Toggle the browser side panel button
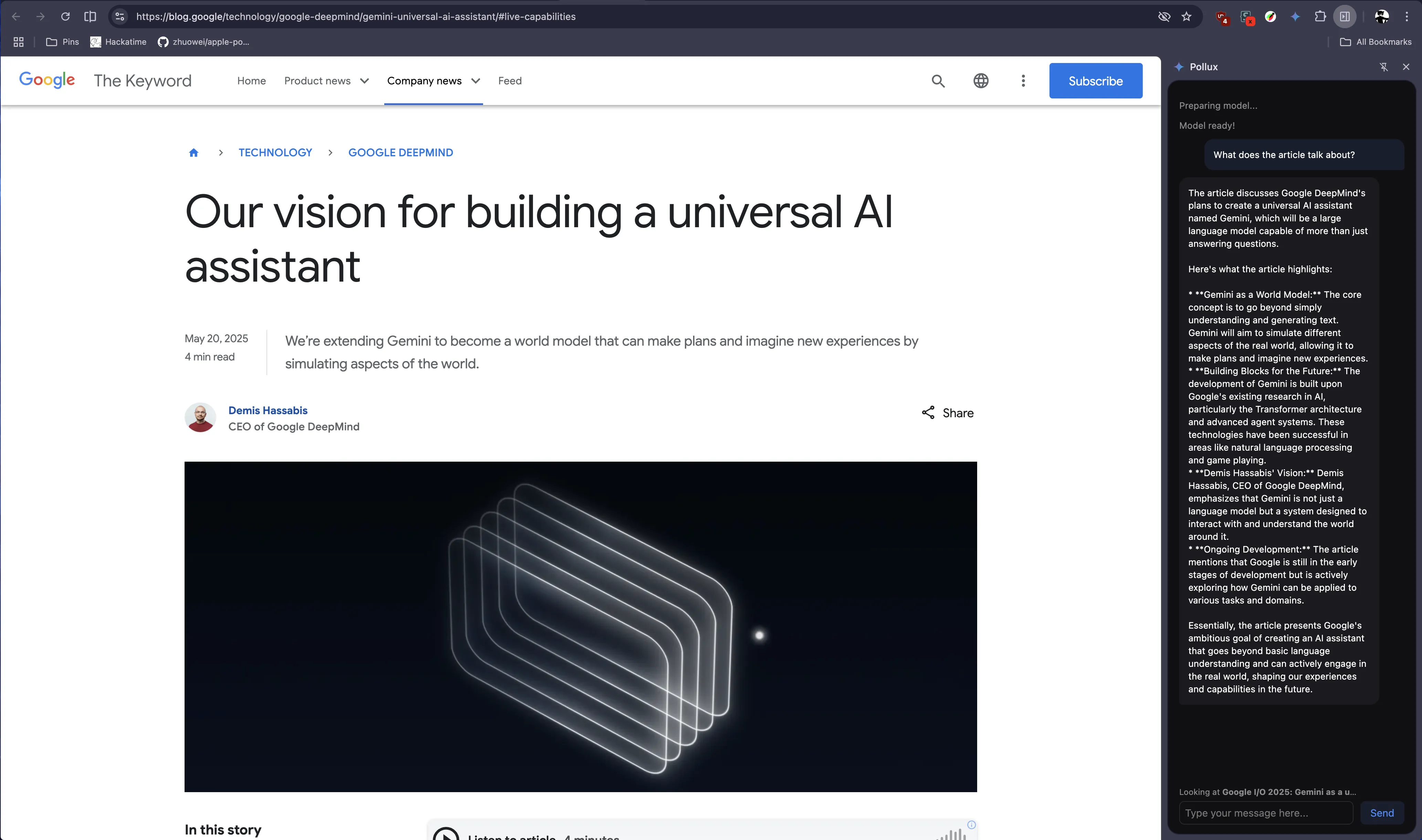 click(x=1345, y=17)
